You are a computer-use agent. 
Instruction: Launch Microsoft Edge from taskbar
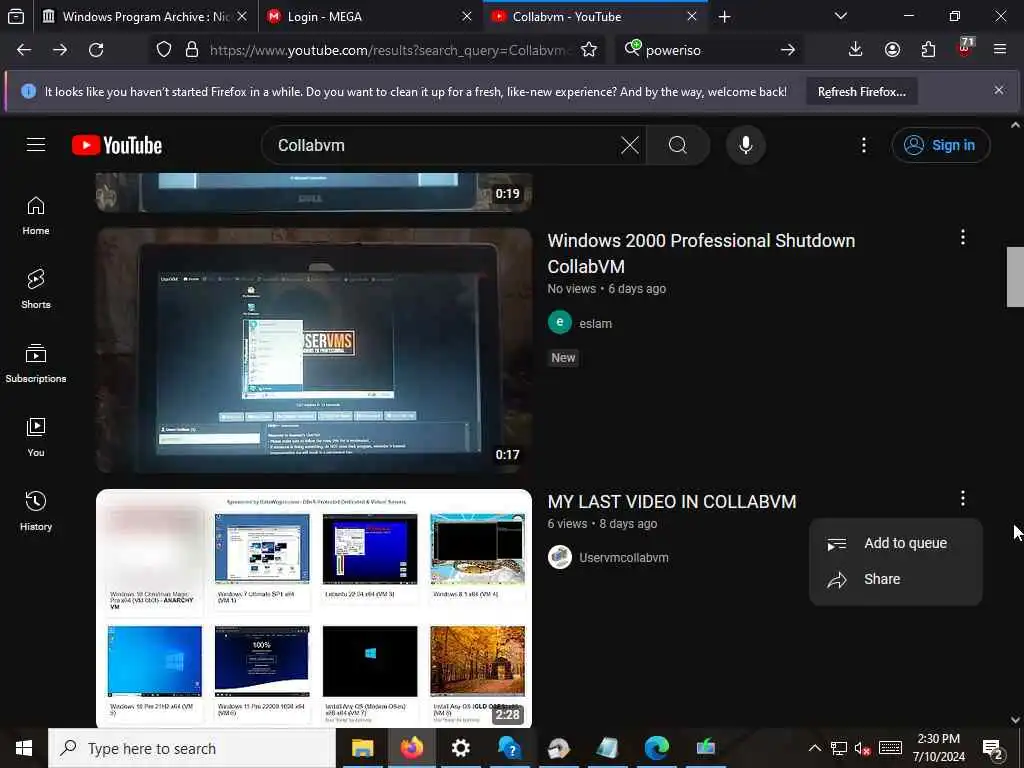click(656, 748)
